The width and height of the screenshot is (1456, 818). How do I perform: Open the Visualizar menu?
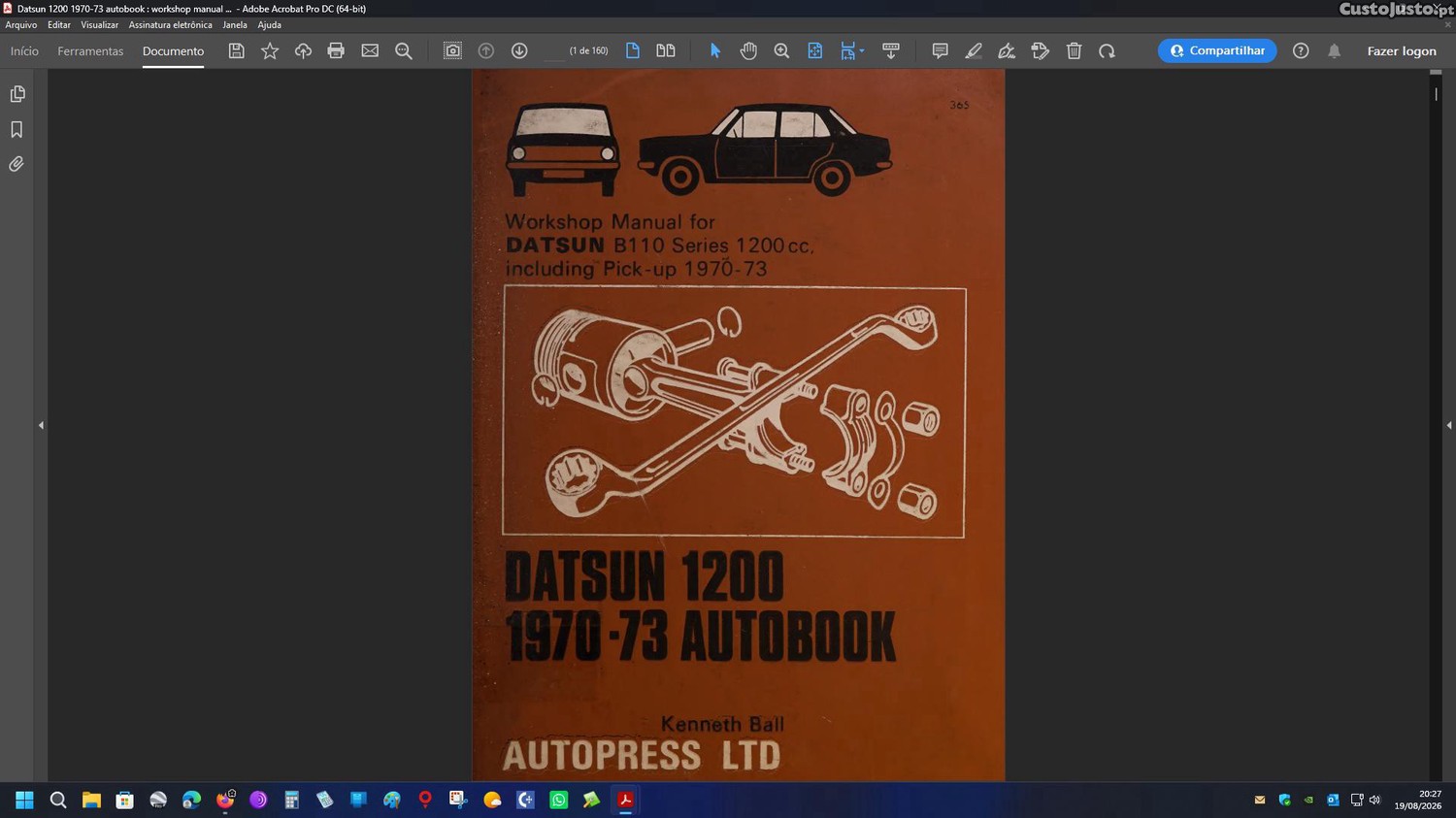pos(99,25)
